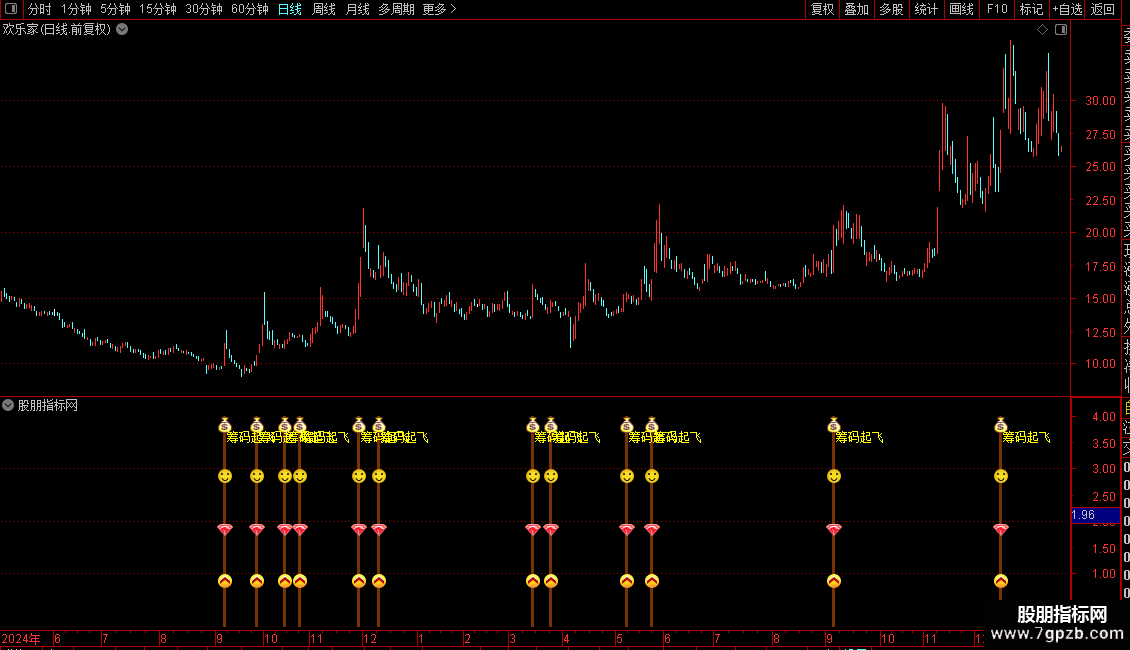The image size is (1130, 650).
Task: Select the 30分钟 period tab
Action: point(204,9)
